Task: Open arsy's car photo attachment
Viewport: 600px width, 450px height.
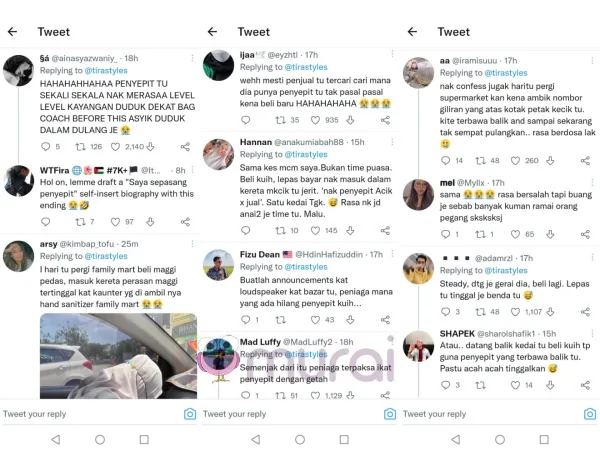Action: point(118,355)
